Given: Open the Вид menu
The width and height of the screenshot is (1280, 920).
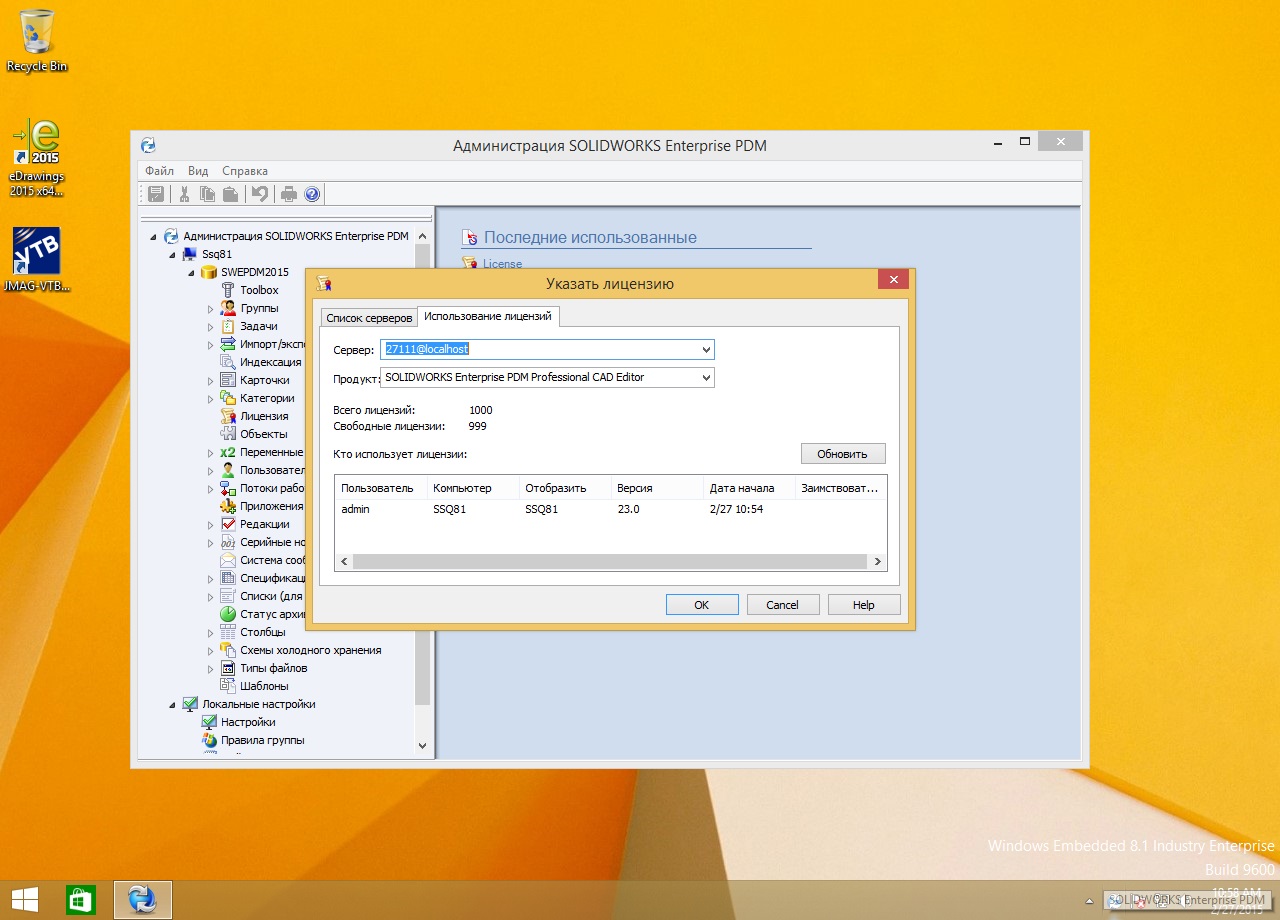Looking at the screenshot, I should tap(198, 171).
